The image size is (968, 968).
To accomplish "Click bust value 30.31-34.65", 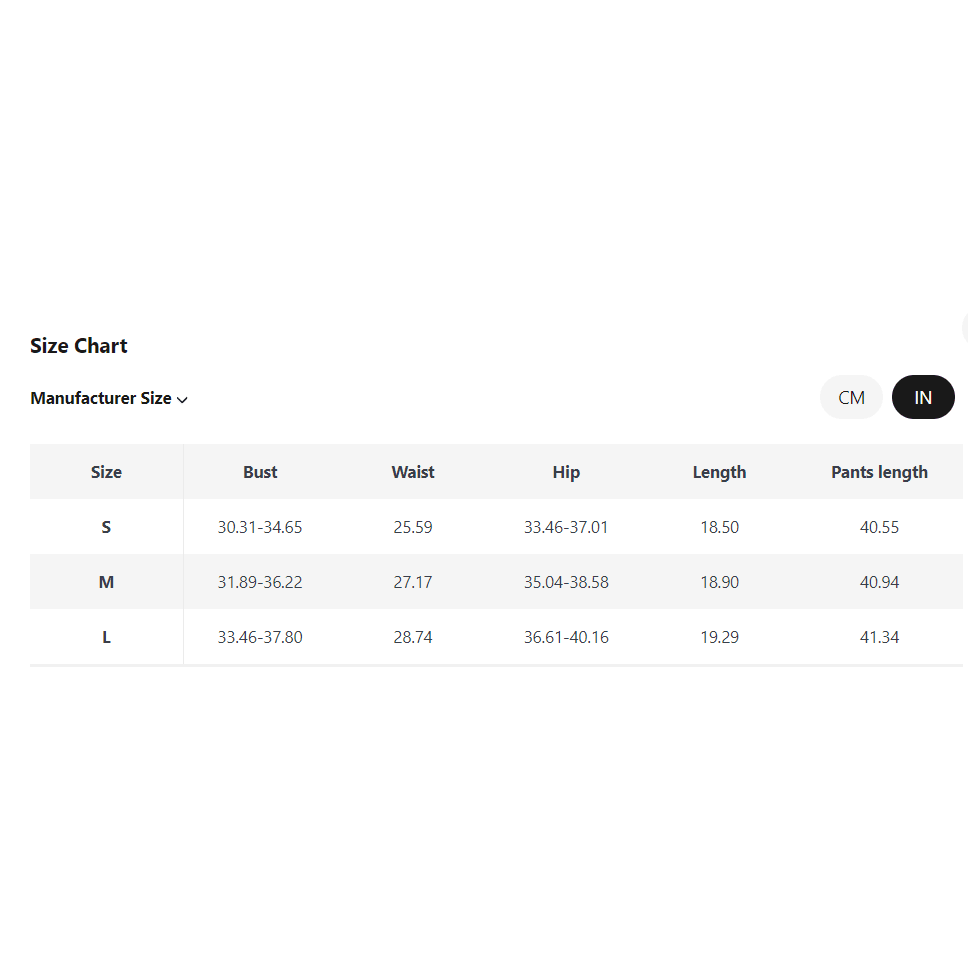I will [x=260, y=527].
